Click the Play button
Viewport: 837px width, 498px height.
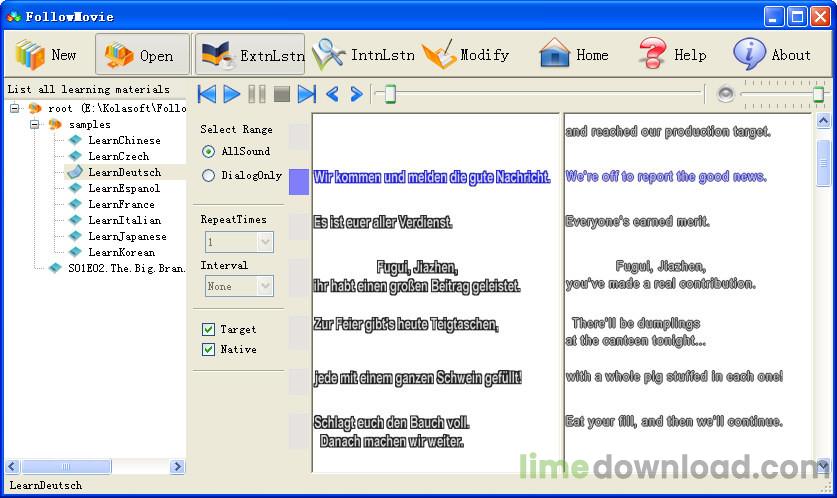(231, 94)
